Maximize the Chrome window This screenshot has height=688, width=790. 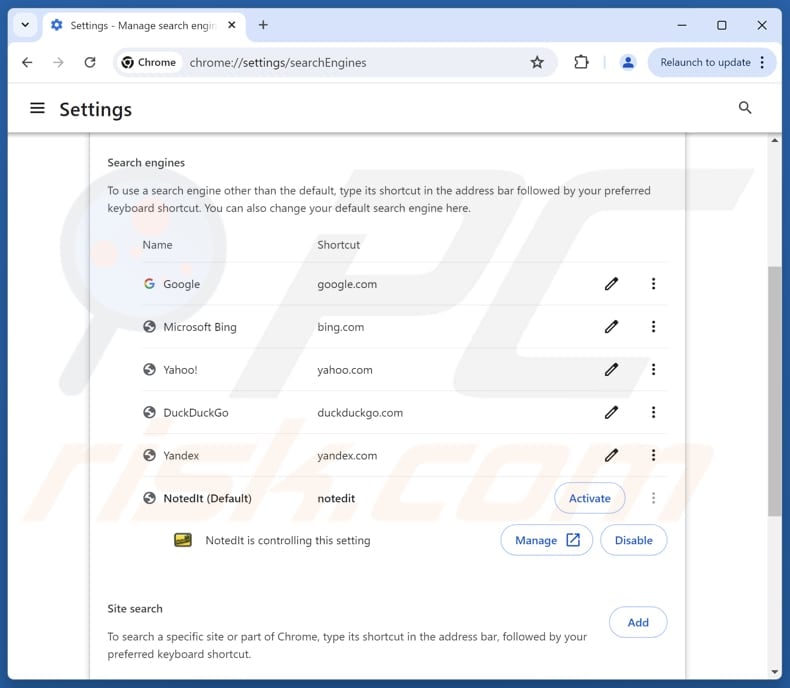pyautogui.click(x=721, y=25)
